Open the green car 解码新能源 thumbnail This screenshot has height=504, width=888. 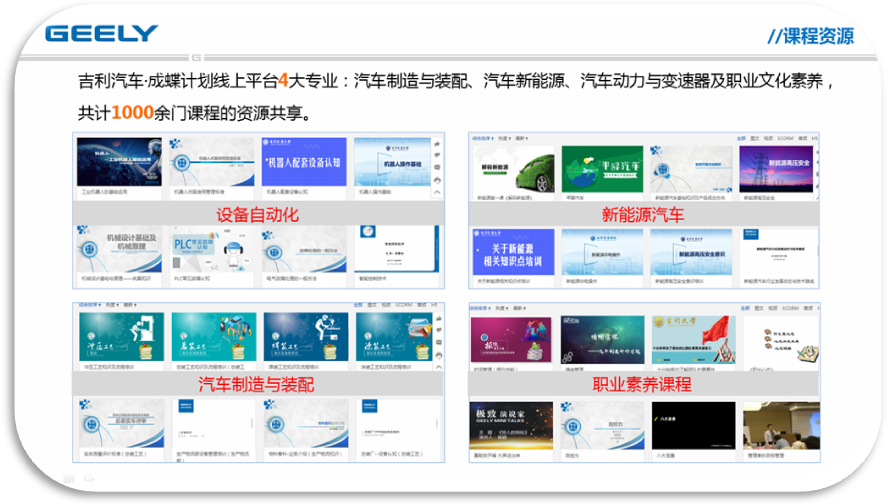tap(514, 169)
